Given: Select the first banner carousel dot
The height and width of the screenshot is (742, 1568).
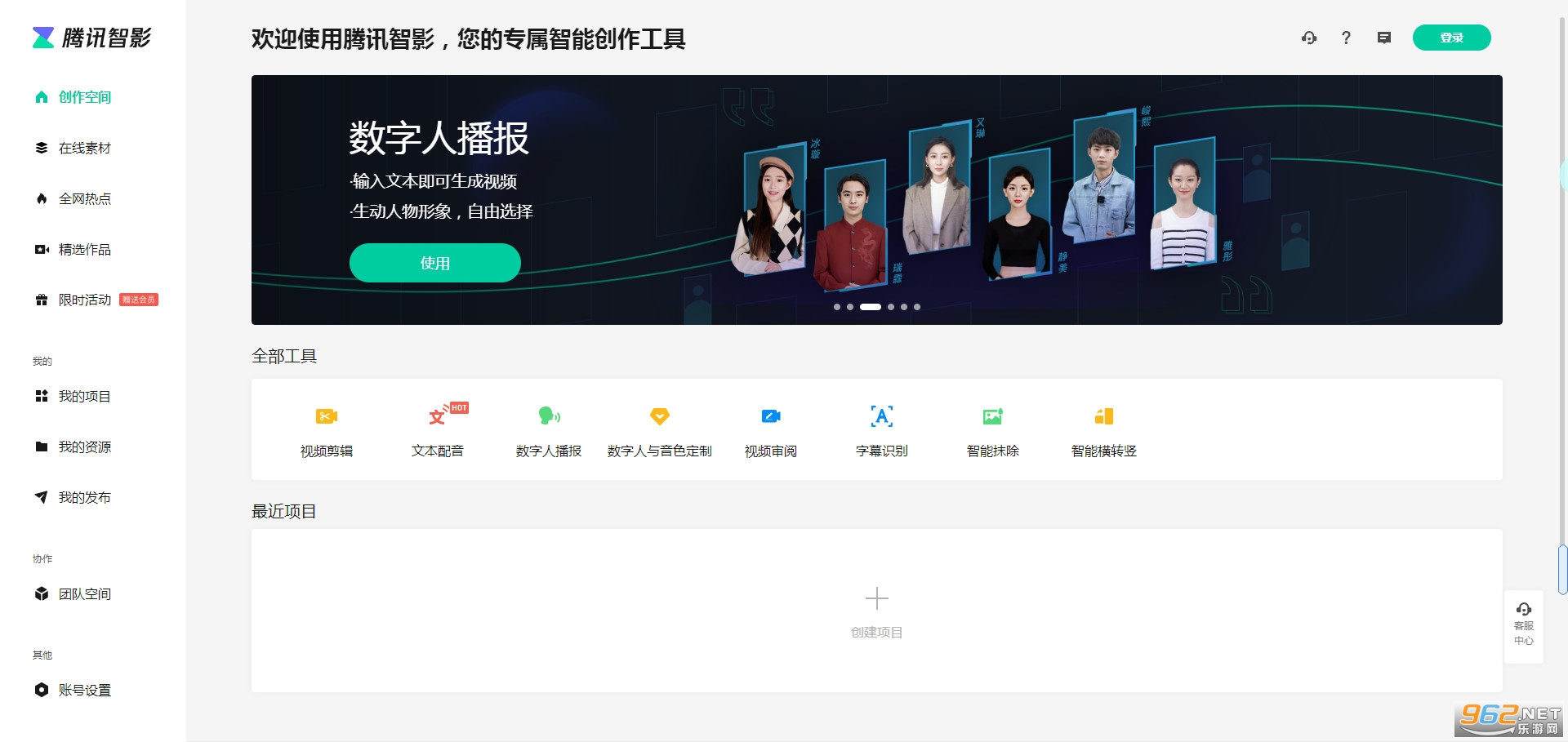Looking at the screenshot, I should 837,307.
